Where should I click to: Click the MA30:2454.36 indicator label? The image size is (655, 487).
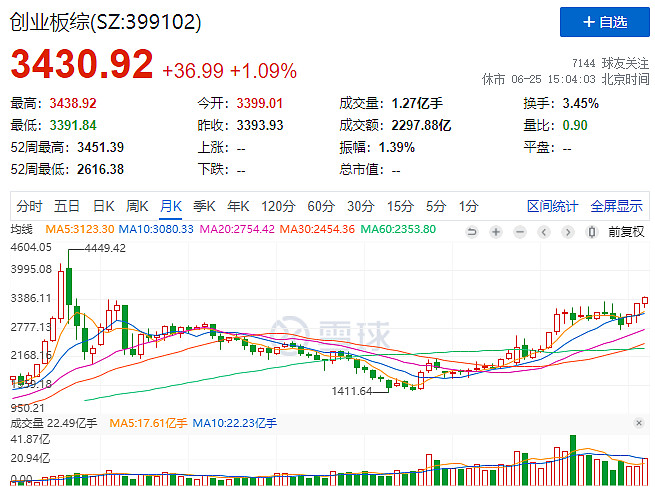click(x=317, y=229)
